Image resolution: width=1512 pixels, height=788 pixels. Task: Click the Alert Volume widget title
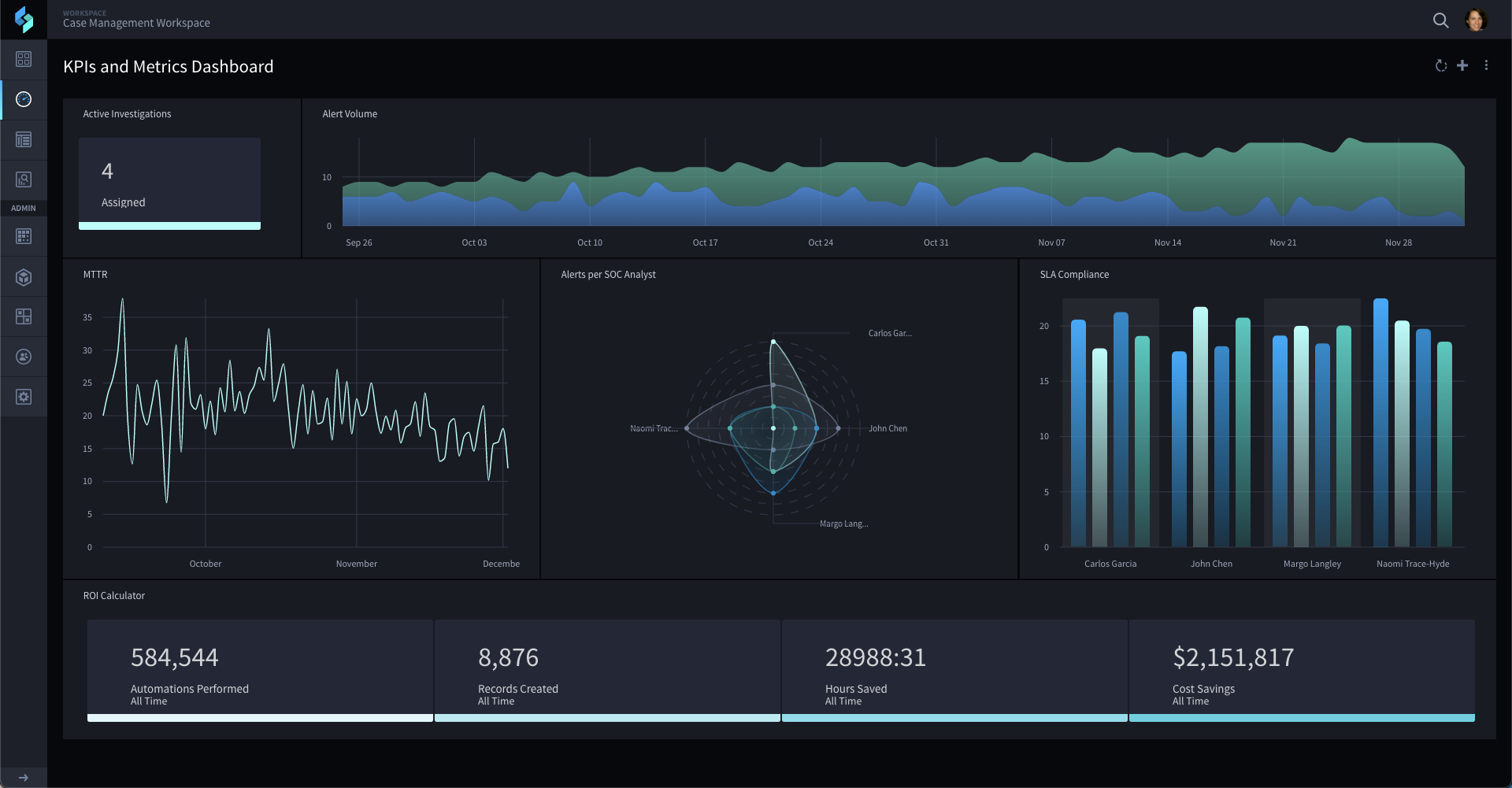[350, 114]
